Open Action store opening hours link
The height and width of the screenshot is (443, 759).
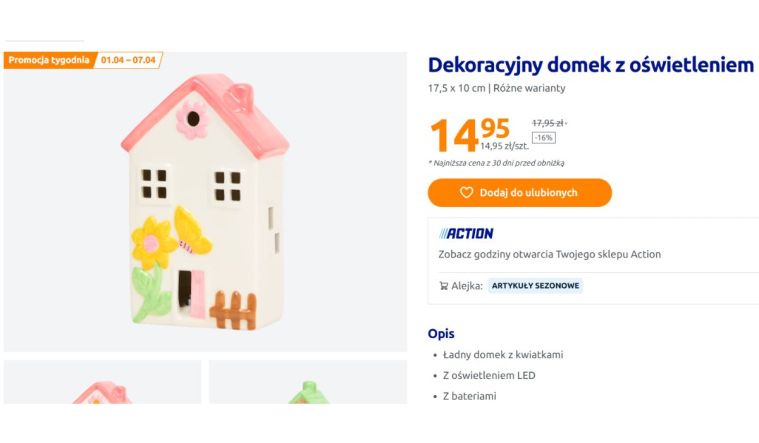tap(549, 254)
